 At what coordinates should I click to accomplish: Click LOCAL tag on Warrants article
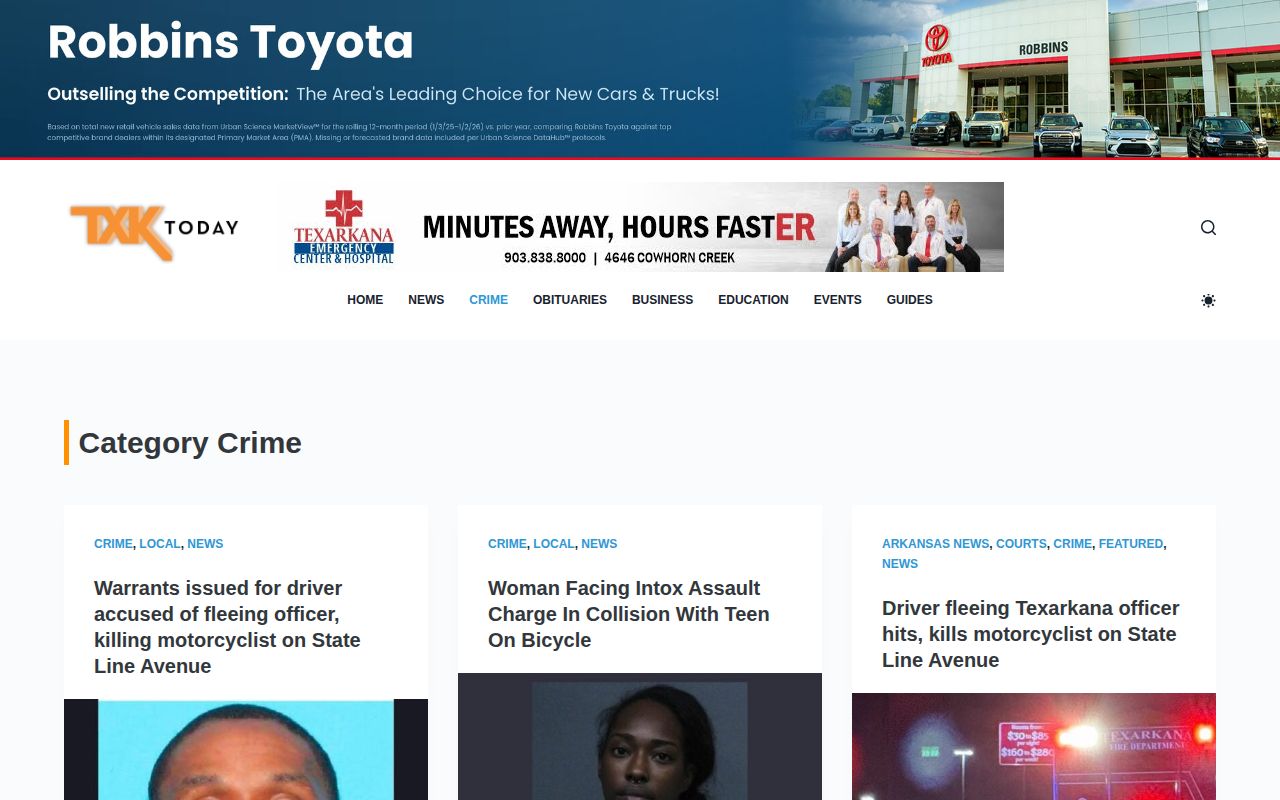click(x=160, y=544)
